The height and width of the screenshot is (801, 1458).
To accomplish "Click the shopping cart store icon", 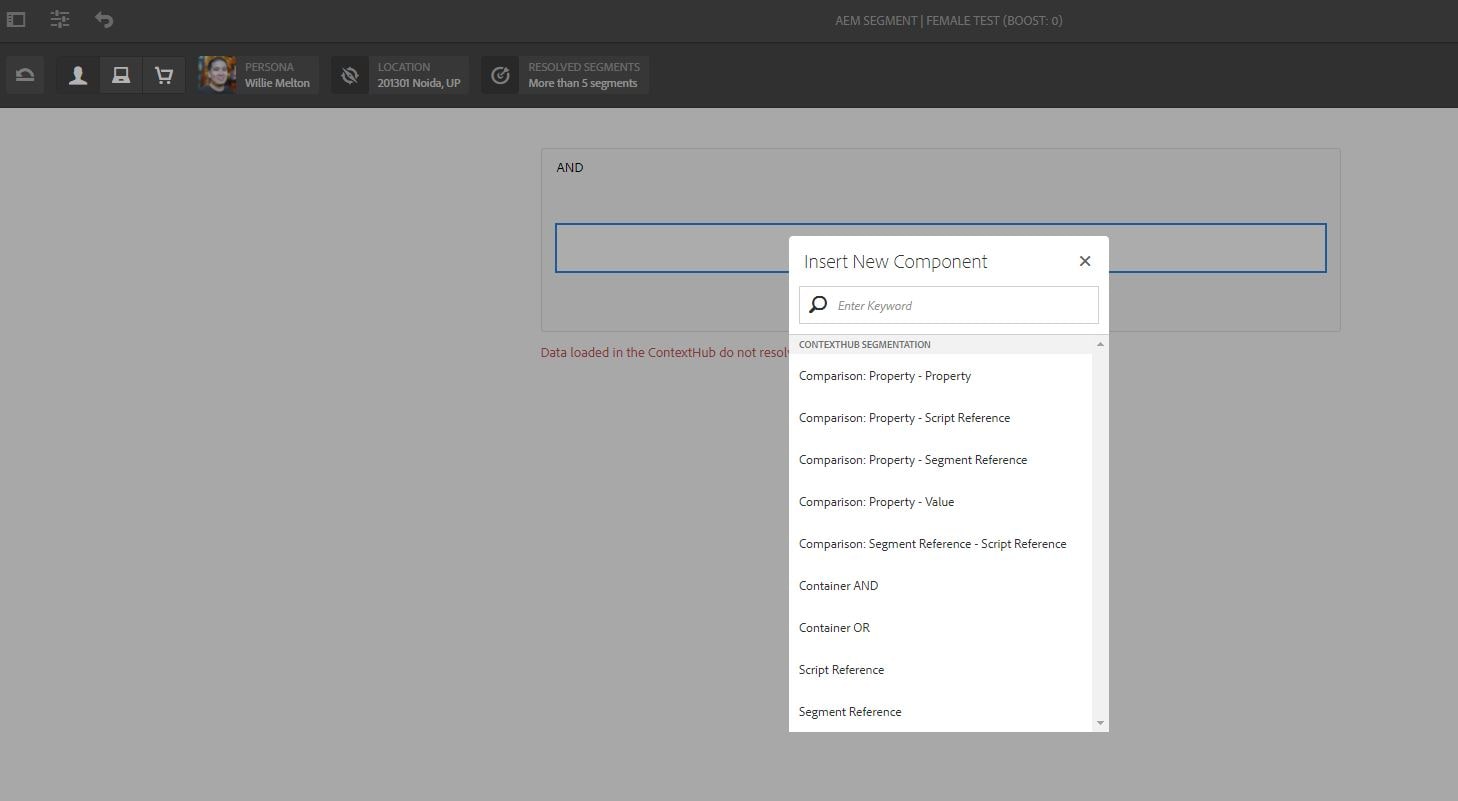I will click(x=164, y=74).
